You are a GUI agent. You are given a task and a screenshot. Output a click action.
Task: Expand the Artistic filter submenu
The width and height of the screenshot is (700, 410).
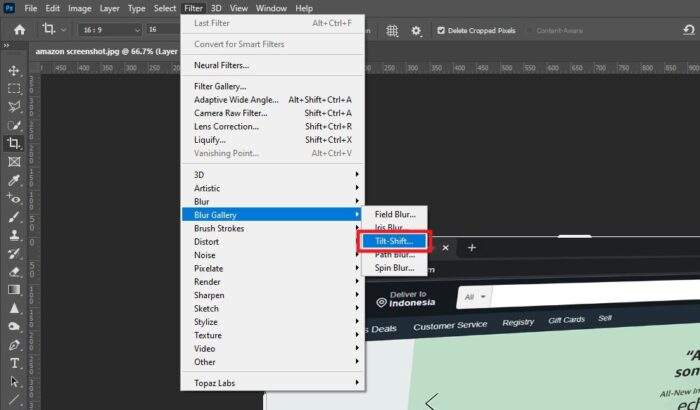tap(273, 188)
